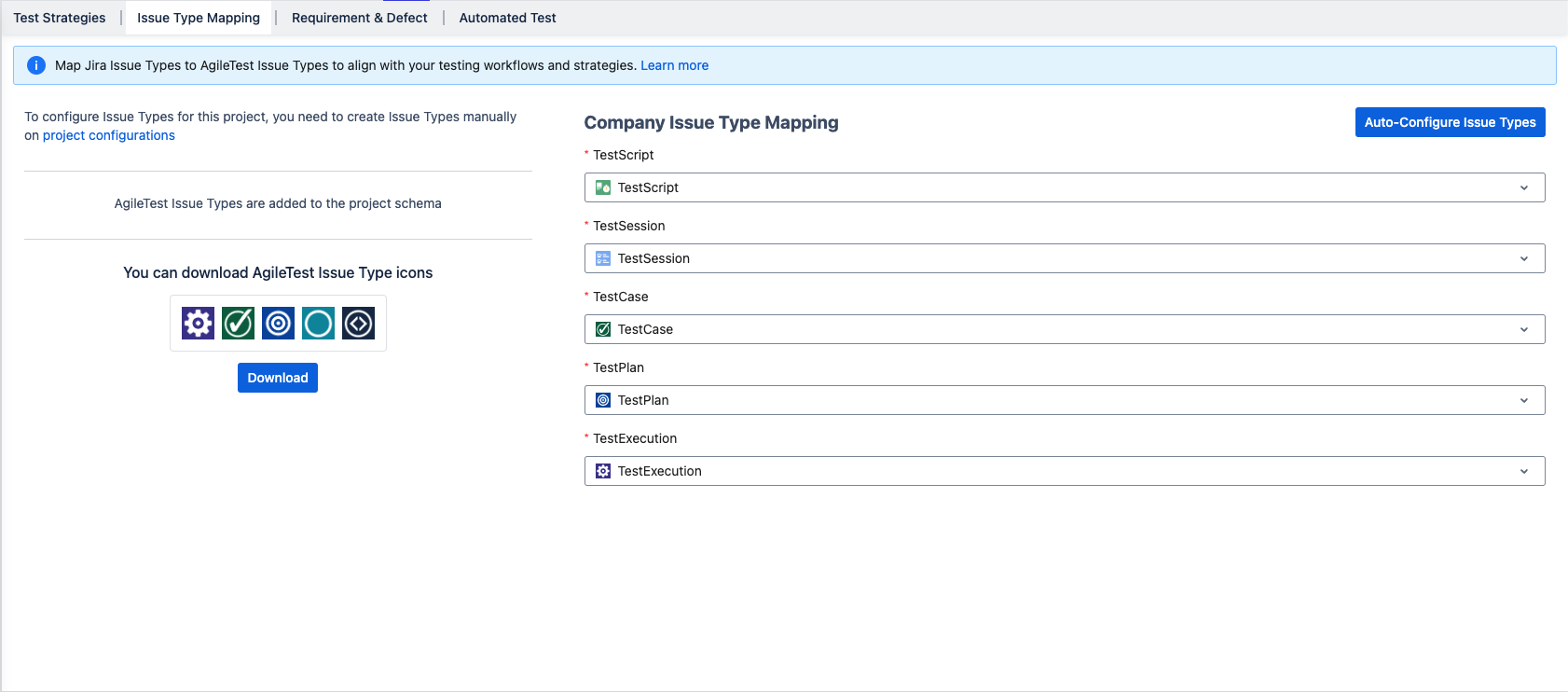
Task: Click the Company Issue Type Mapping heading
Action: pyautogui.click(x=711, y=122)
